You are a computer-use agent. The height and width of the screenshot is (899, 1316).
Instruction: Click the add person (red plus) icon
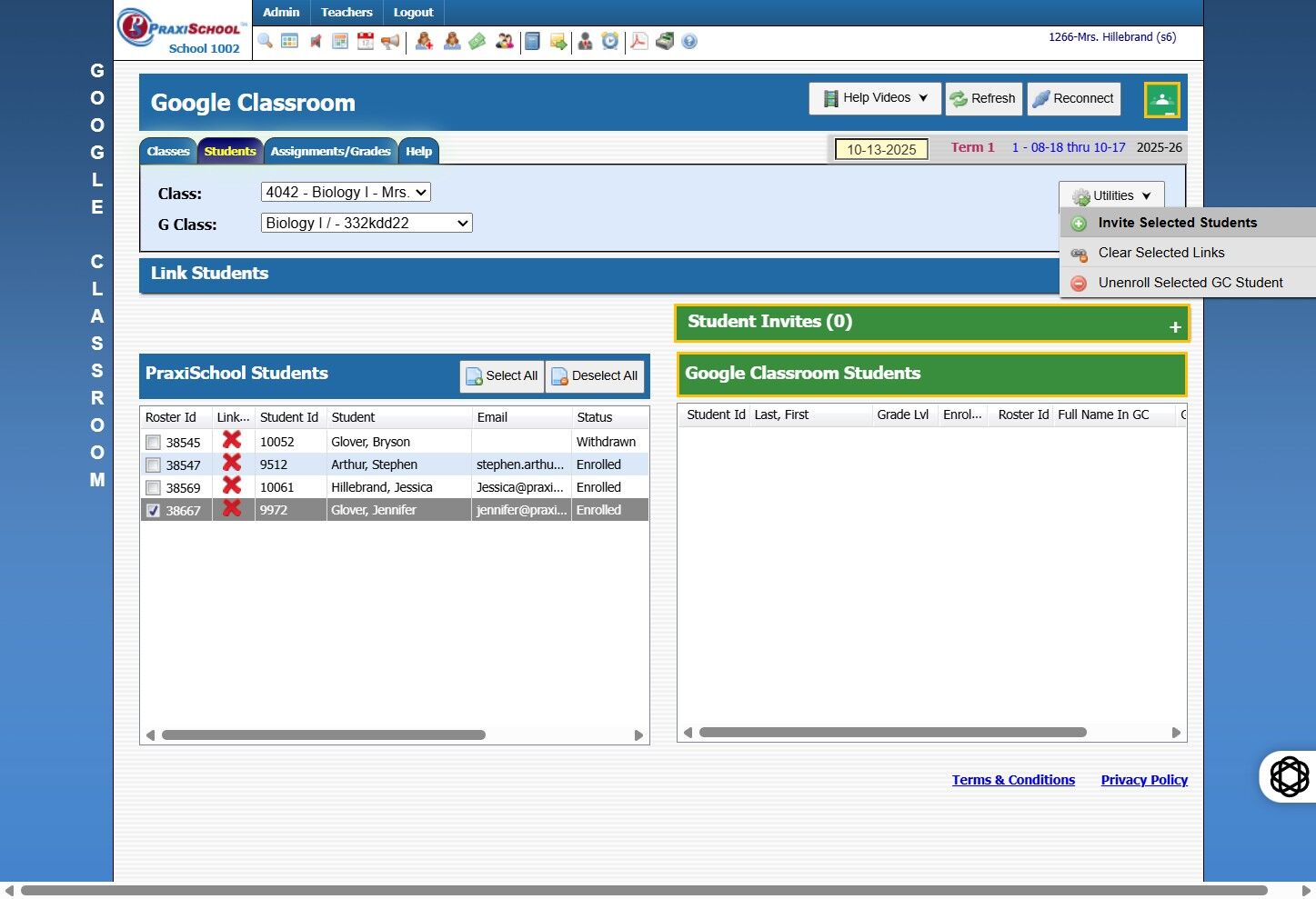pos(424,41)
